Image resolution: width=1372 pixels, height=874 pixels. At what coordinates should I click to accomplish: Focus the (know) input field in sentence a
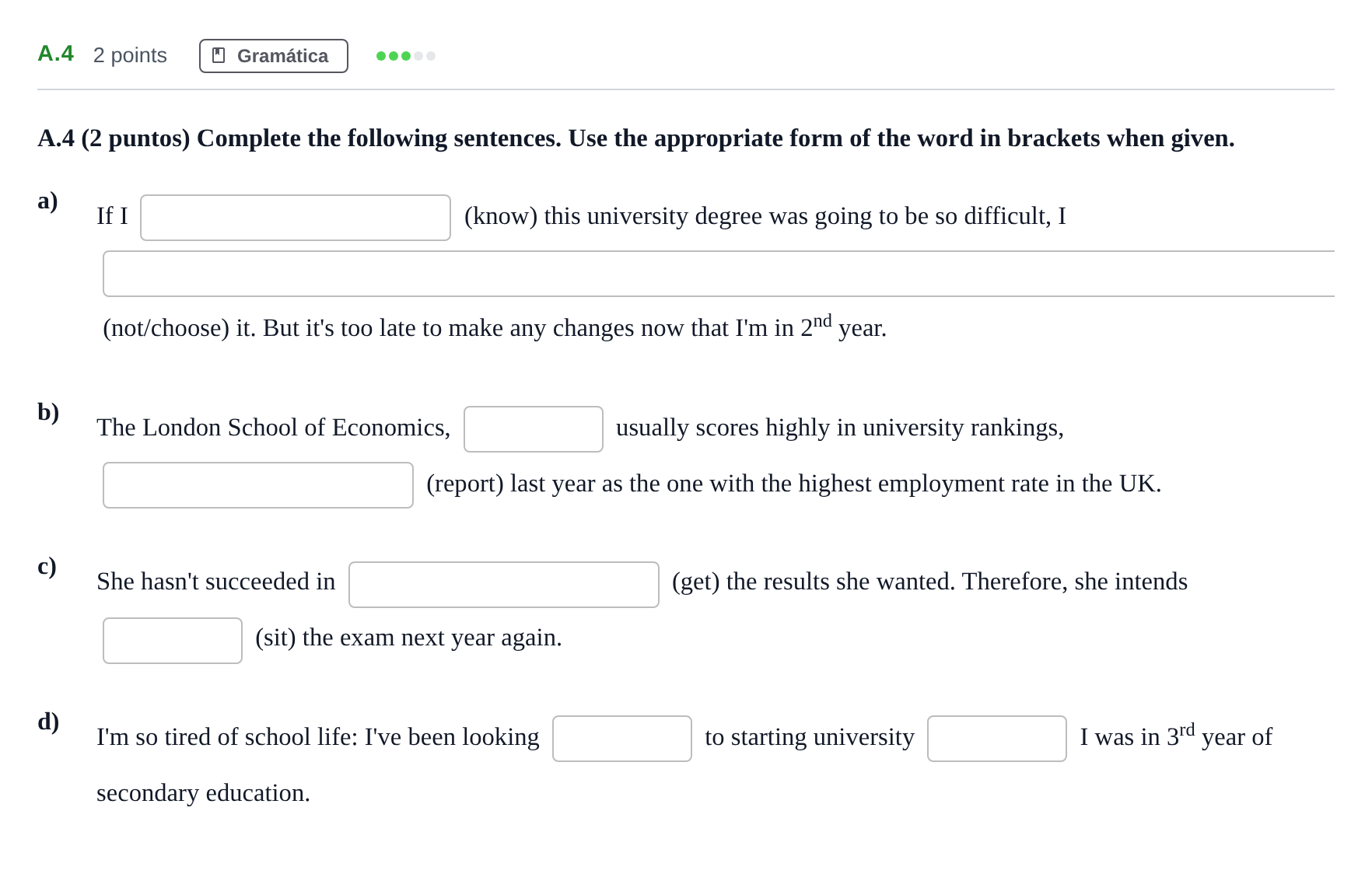point(296,218)
